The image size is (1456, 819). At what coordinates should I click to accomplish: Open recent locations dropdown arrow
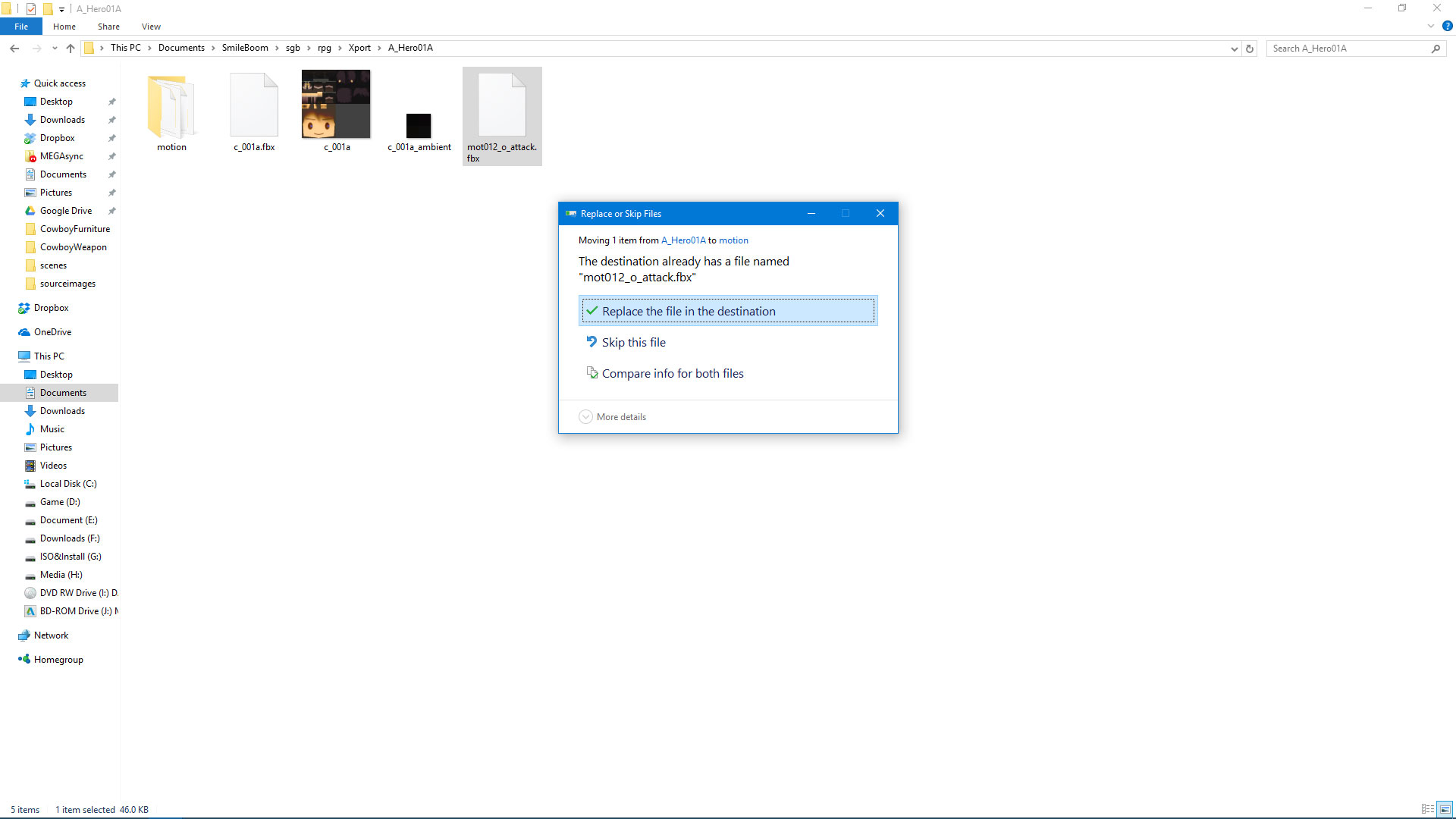point(55,49)
